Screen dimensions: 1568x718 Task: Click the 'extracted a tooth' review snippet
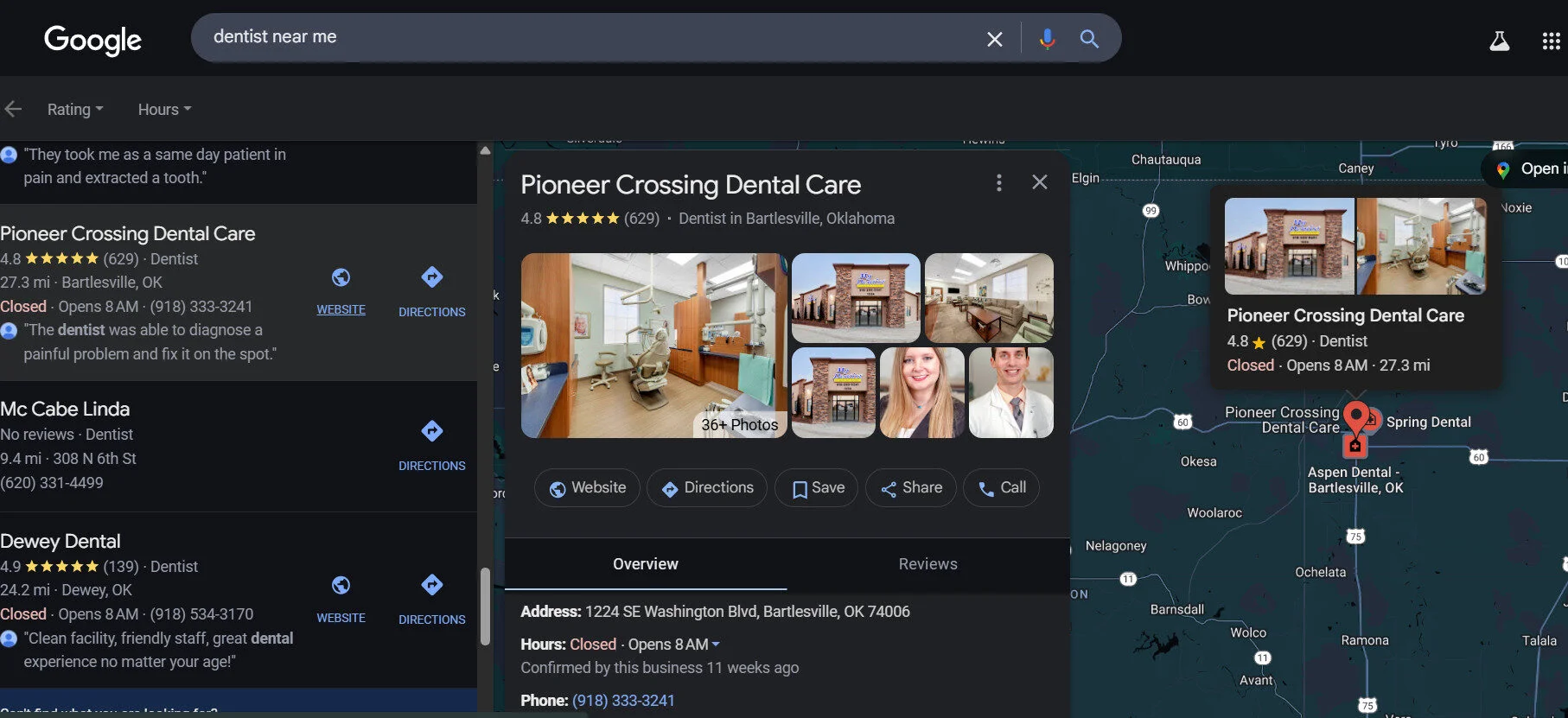tap(155, 166)
